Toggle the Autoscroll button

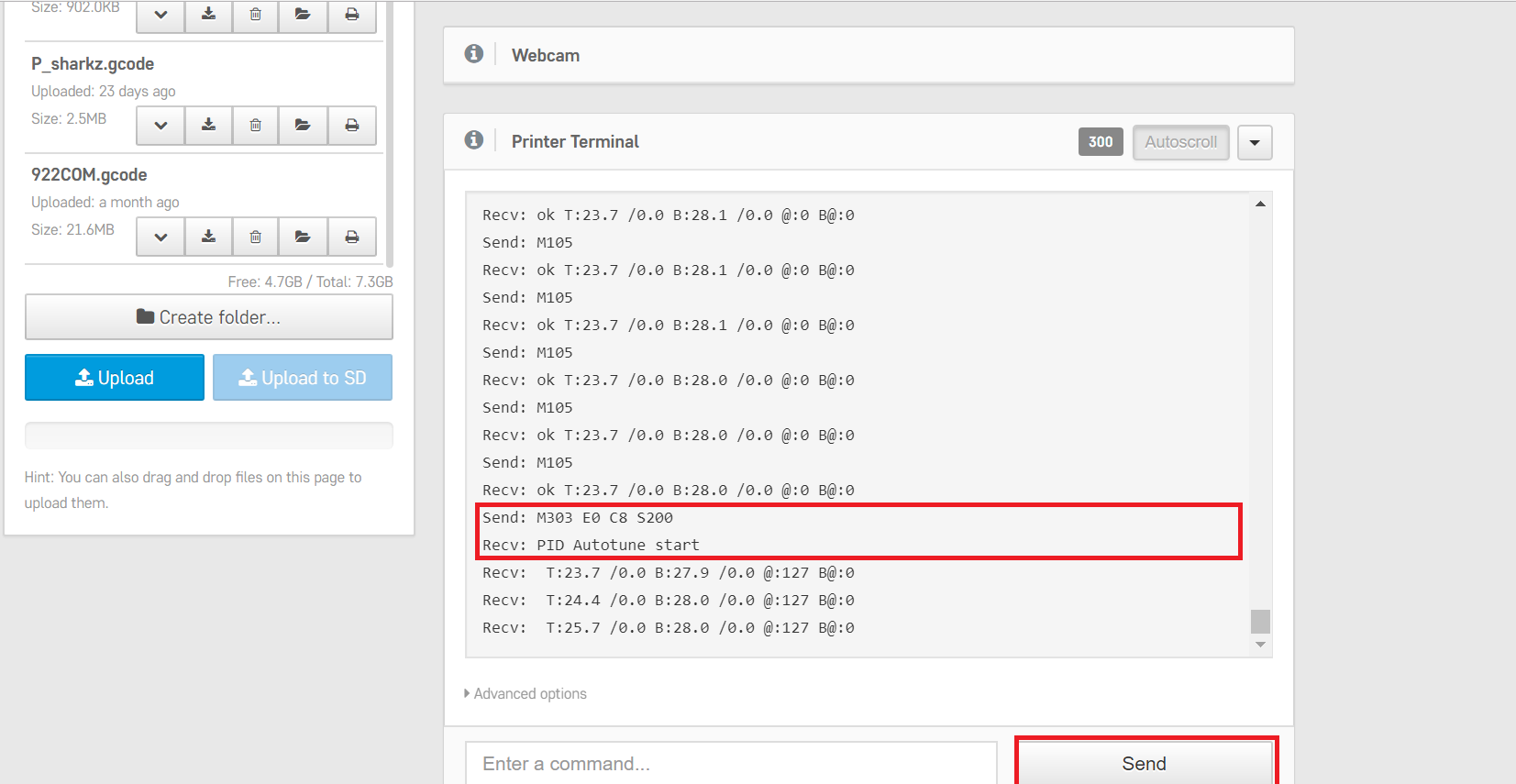tap(1181, 142)
